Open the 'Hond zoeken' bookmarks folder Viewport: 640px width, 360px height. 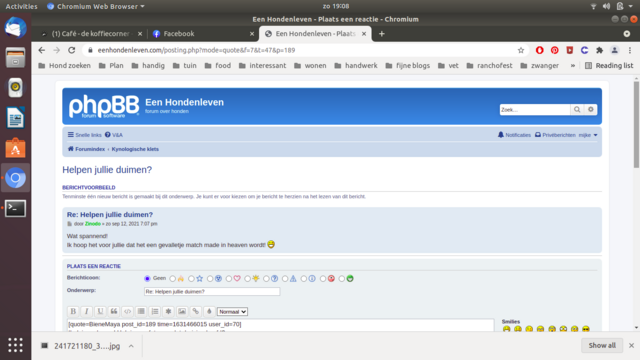[x=64, y=66]
